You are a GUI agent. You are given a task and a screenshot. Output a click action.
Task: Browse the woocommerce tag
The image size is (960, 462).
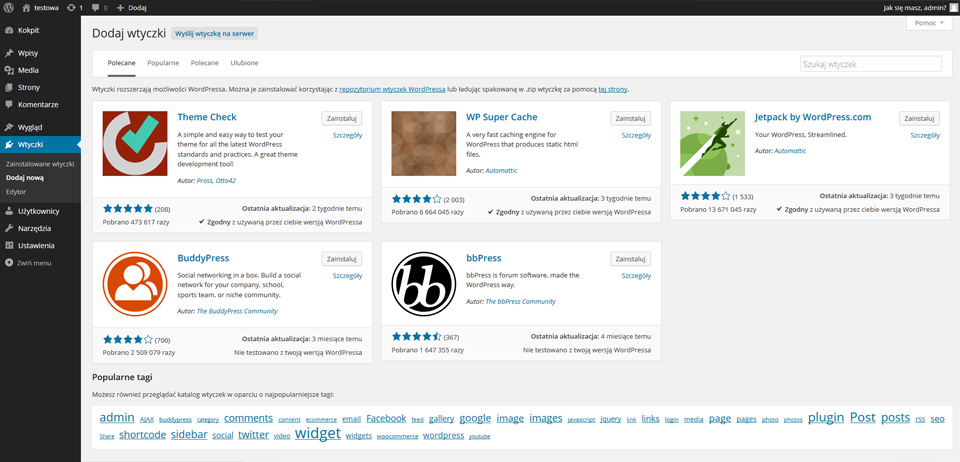[397, 436]
